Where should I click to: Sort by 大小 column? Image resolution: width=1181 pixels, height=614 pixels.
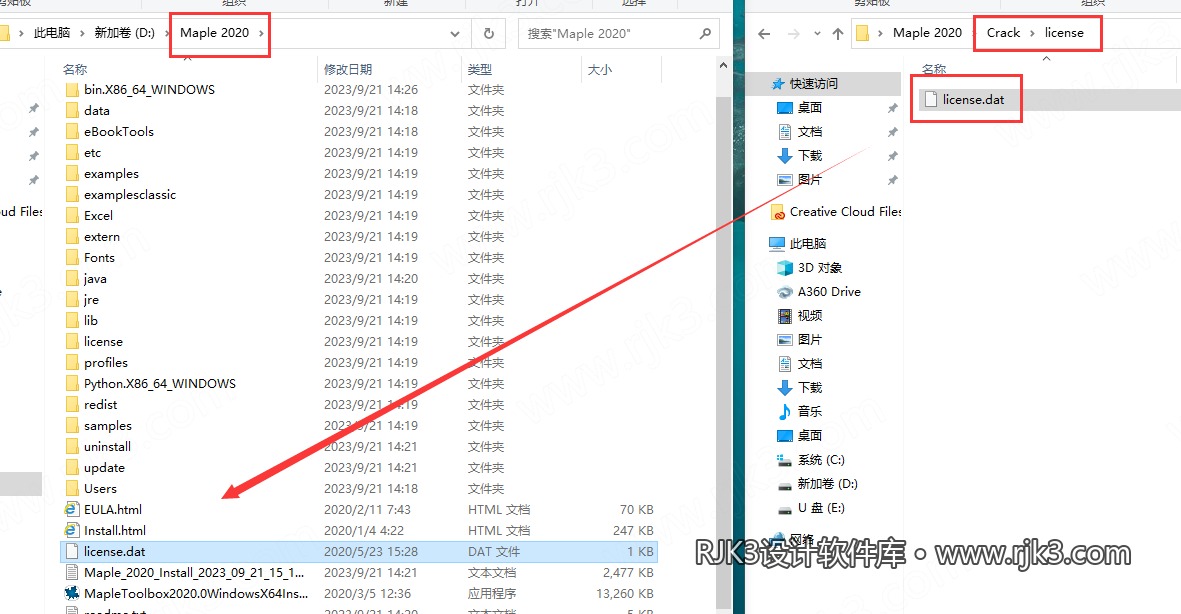(600, 69)
